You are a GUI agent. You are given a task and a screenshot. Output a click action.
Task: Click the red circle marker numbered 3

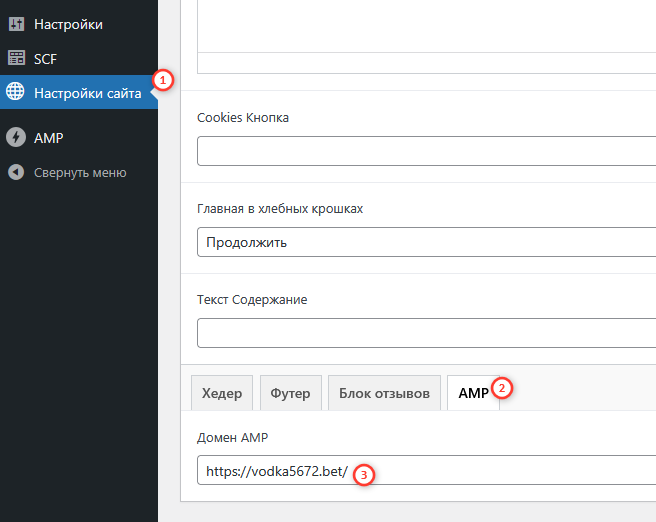pyautogui.click(x=365, y=475)
